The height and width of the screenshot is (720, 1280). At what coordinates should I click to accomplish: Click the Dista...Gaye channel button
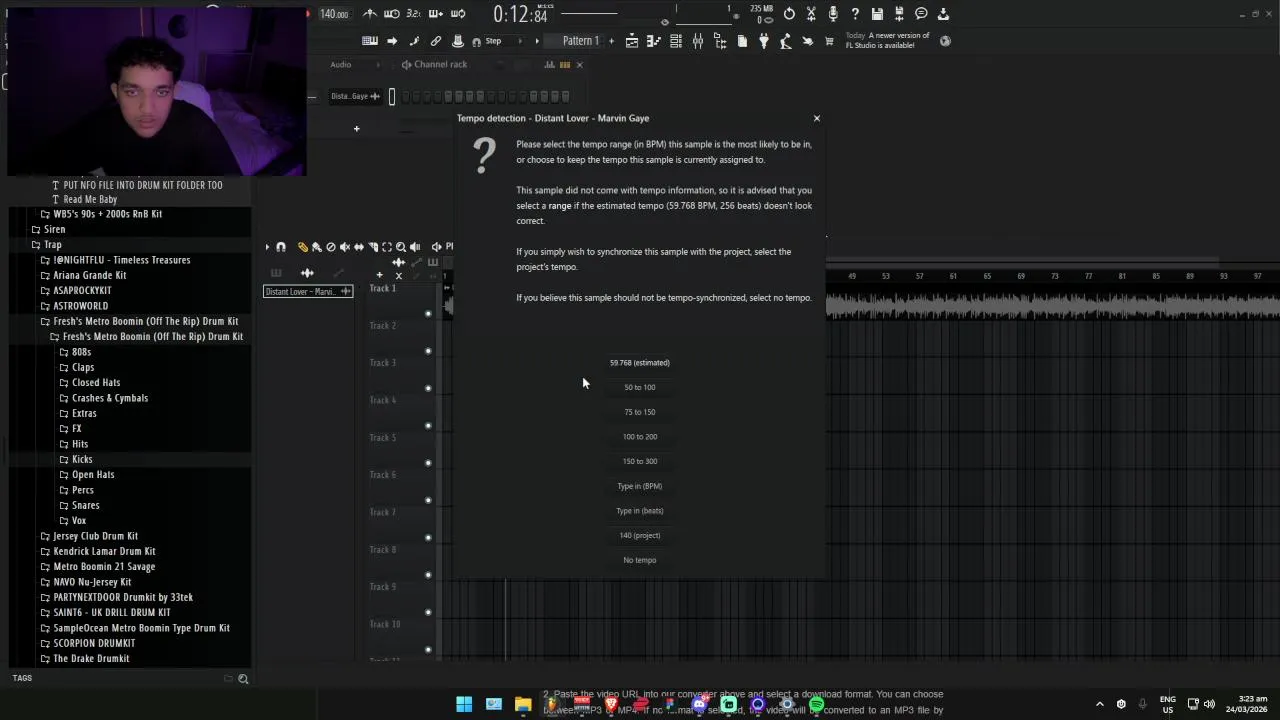(355, 96)
